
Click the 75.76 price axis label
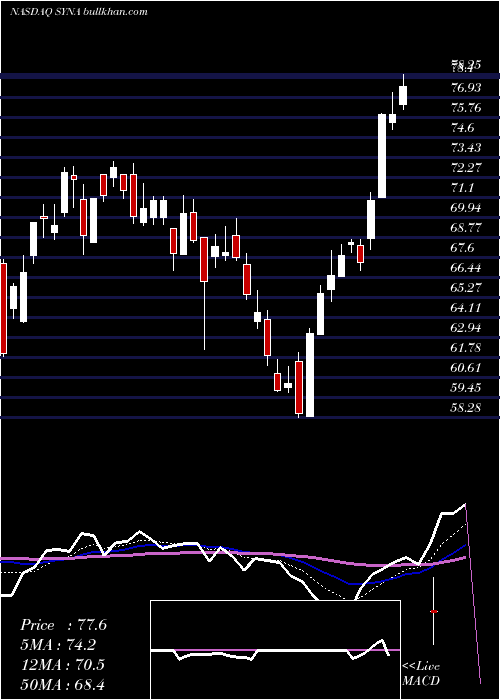pos(466,108)
